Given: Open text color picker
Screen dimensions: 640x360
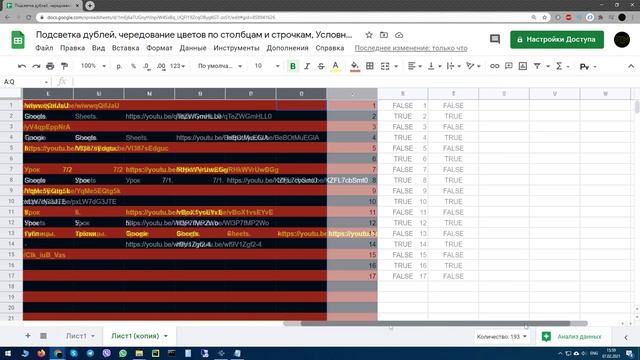Looking at the screenshot, I should pos(335,66).
